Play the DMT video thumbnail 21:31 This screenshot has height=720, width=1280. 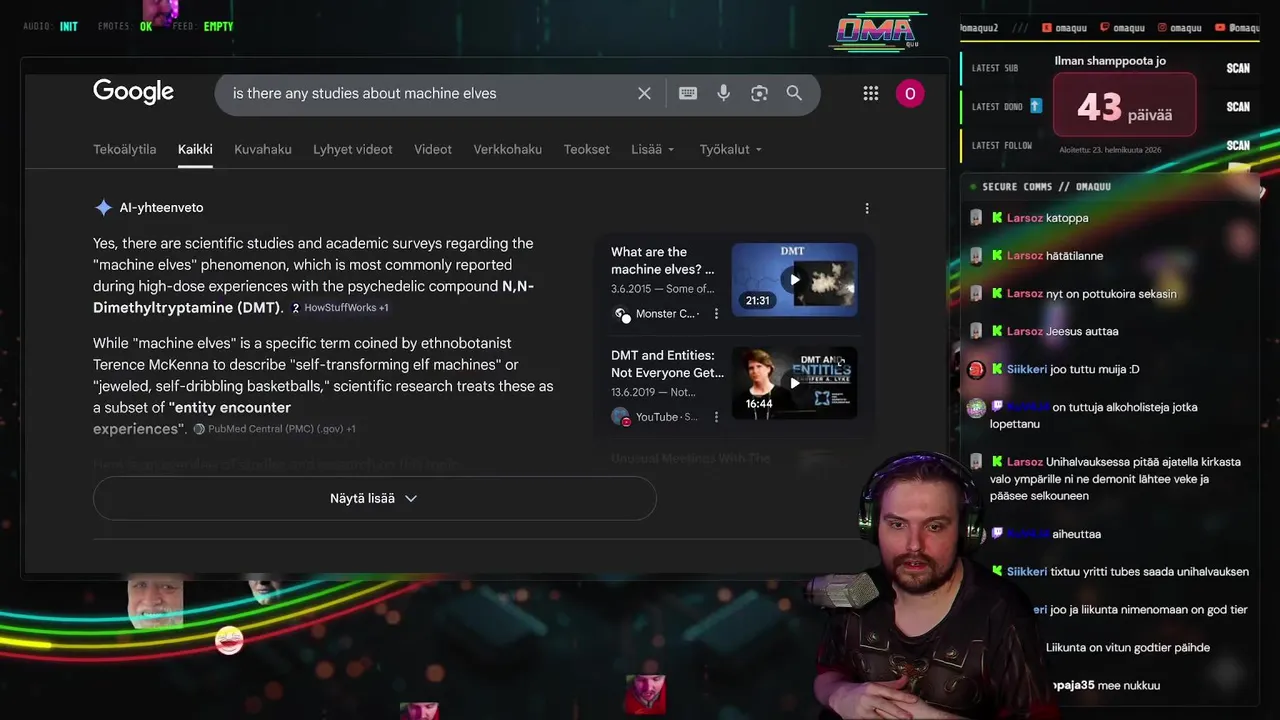click(794, 279)
